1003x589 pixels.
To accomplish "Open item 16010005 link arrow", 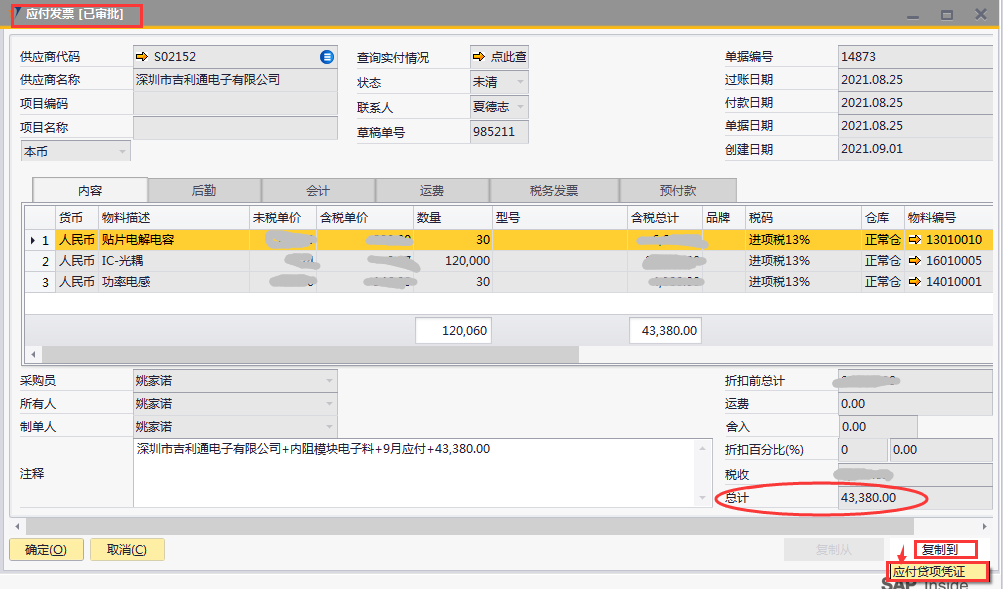I will coord(914,261).
